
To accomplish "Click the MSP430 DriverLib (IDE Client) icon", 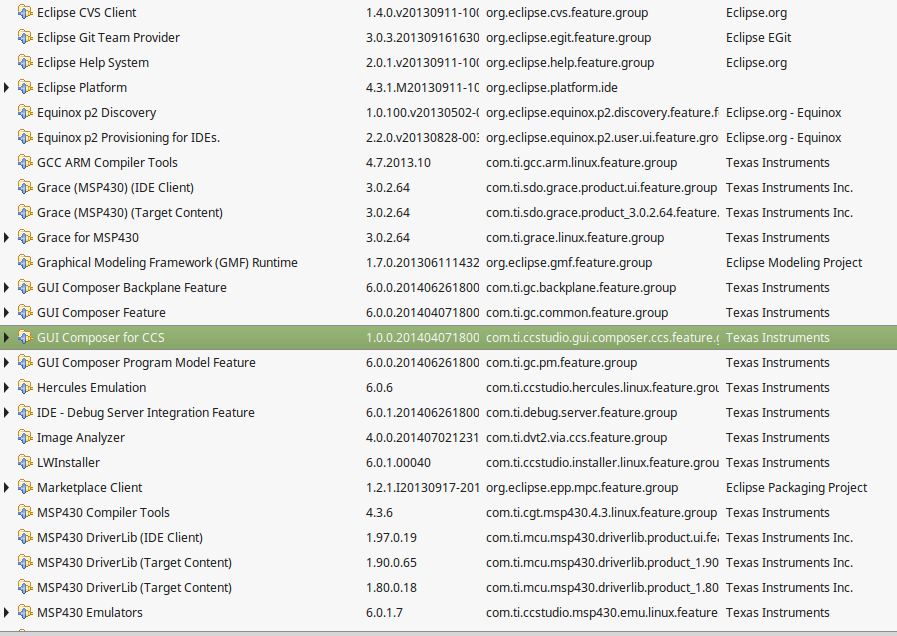I will point(25,537).
